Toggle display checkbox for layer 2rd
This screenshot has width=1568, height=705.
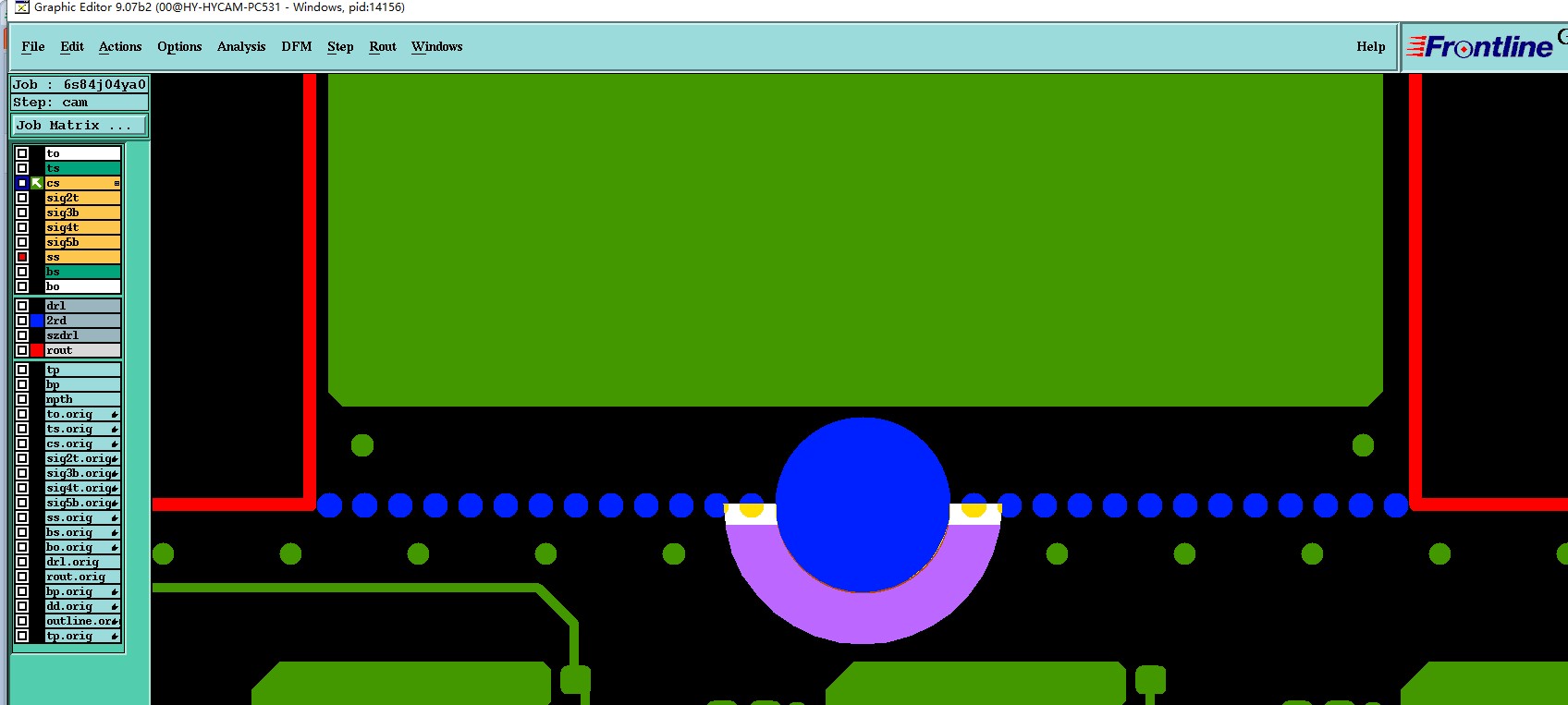click(x=22, y=321)
